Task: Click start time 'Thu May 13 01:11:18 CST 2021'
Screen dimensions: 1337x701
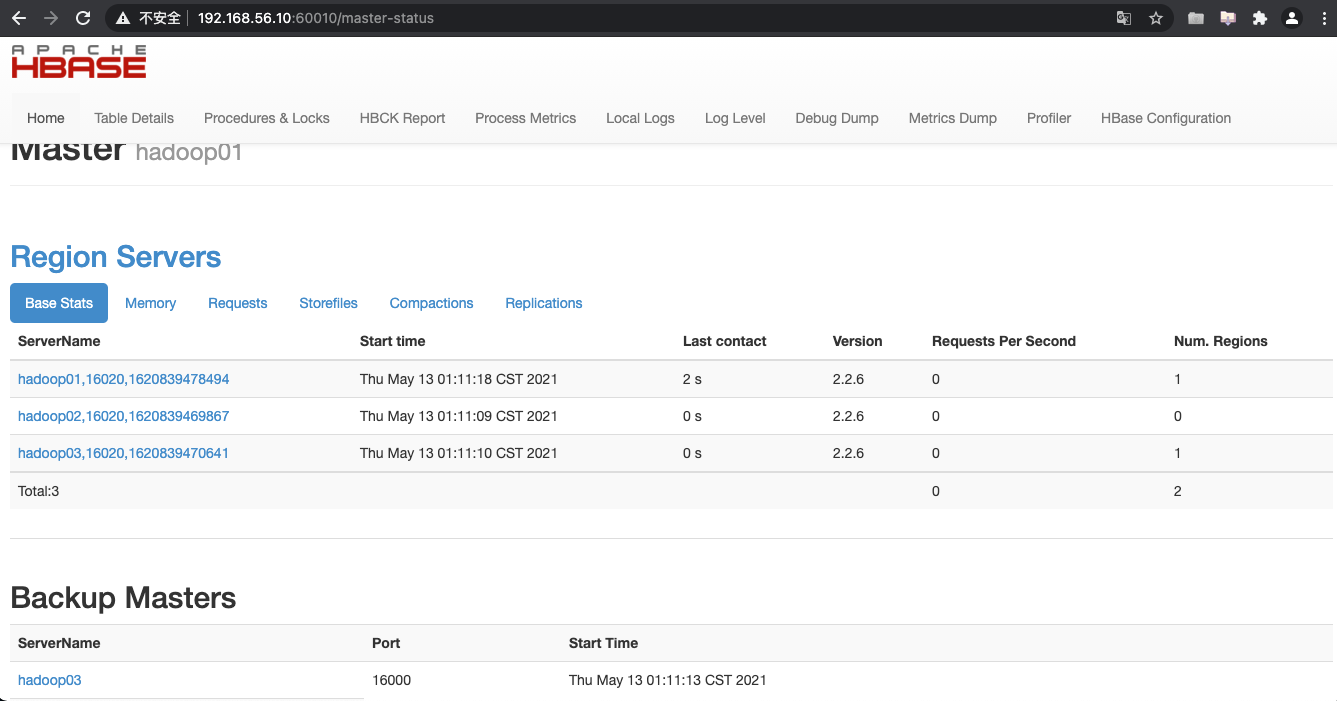Action: [459, 379]
